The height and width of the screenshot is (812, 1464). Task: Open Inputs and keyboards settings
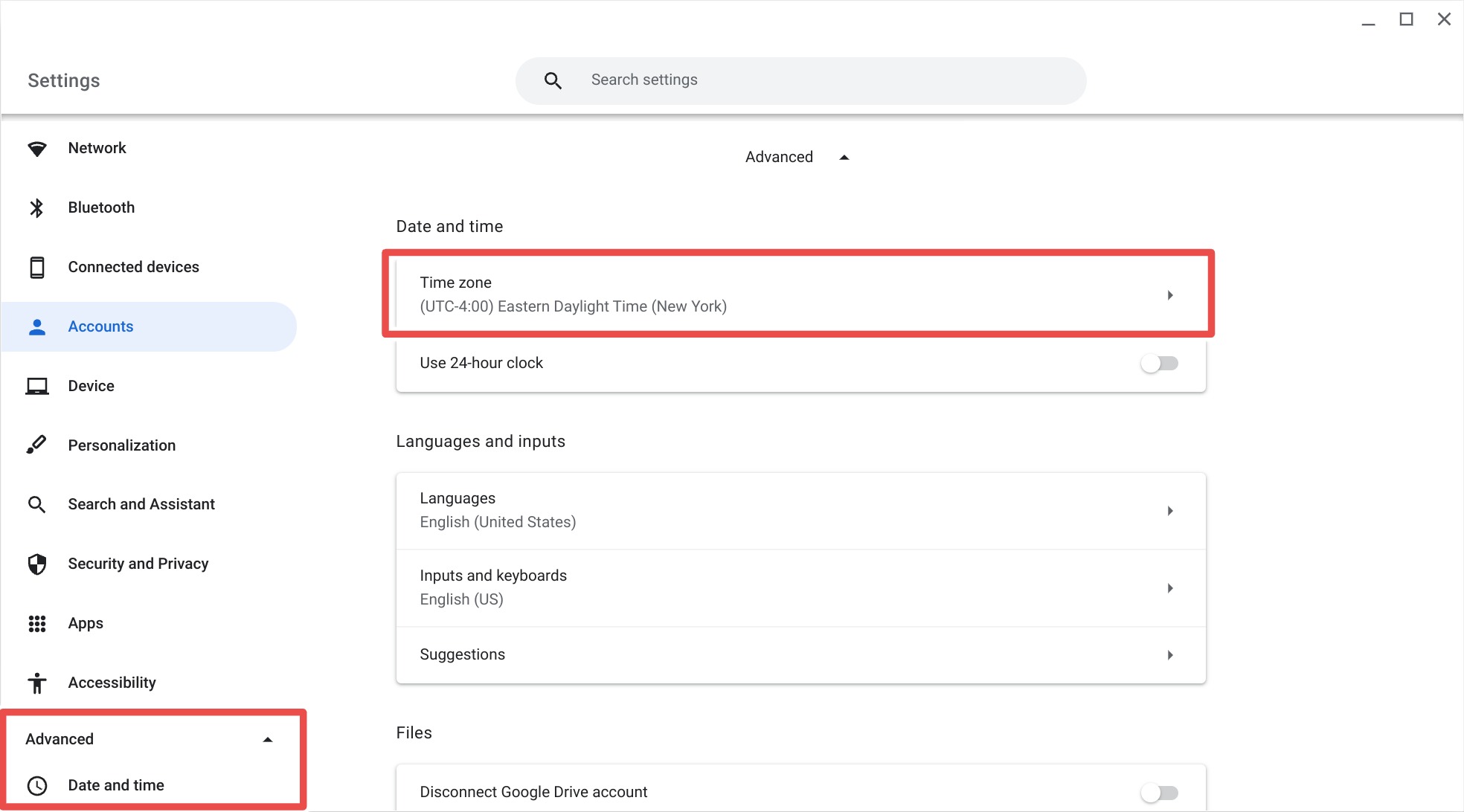click(797, 587)
